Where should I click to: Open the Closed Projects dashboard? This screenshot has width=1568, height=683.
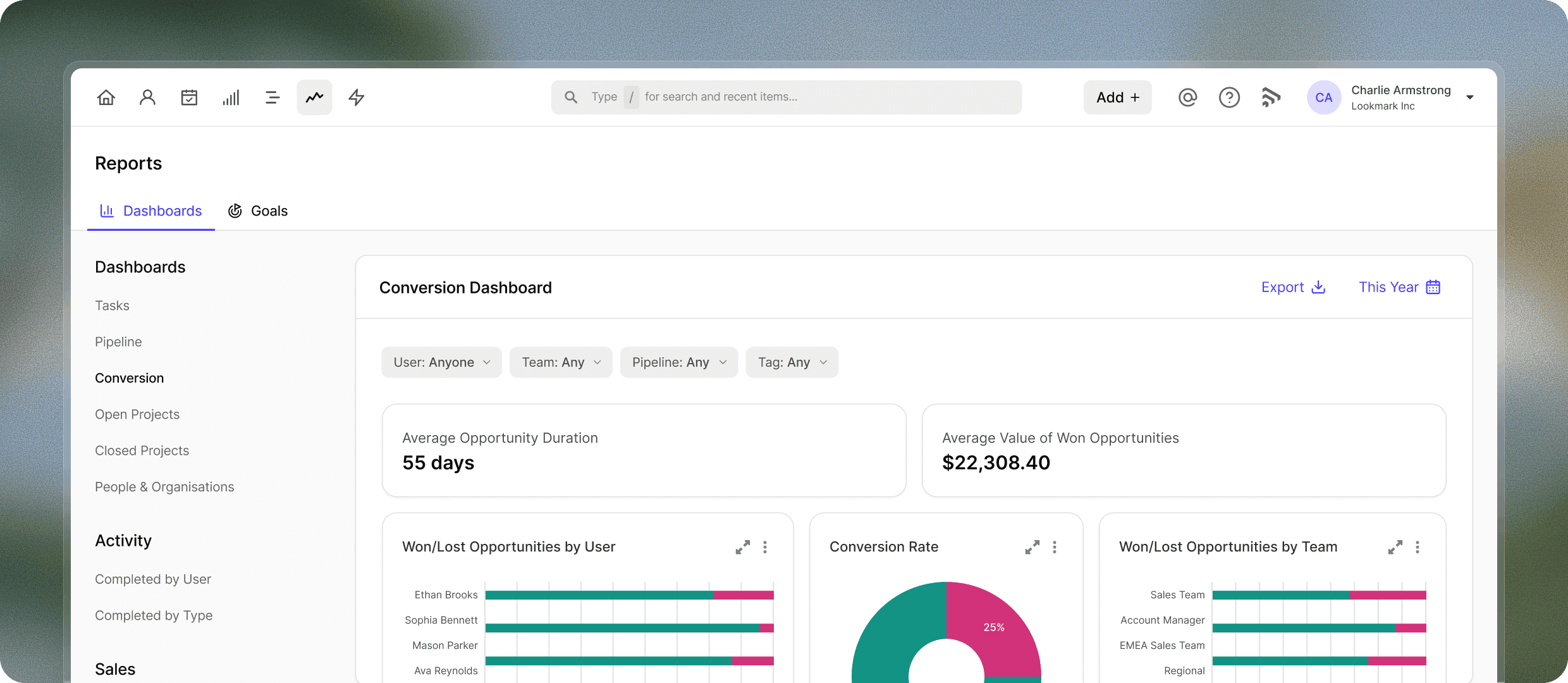click(x=142, y=450)
